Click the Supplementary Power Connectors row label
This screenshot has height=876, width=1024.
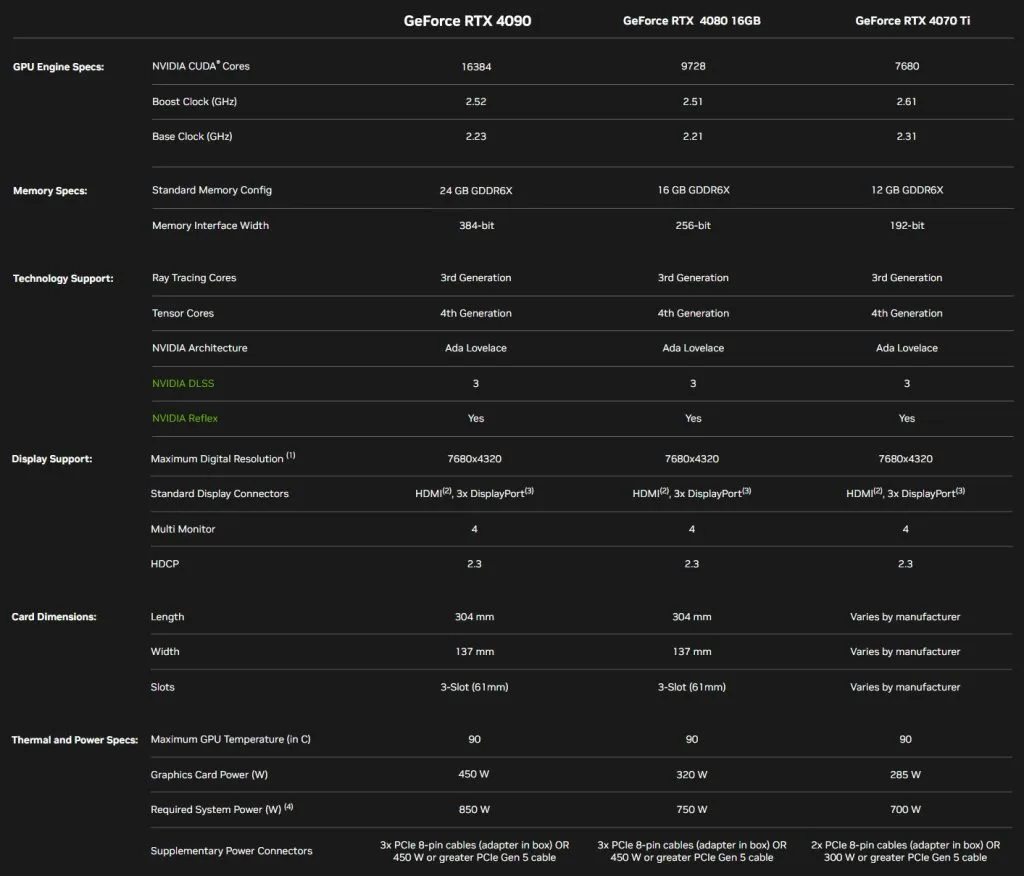[x=231, y=851]
